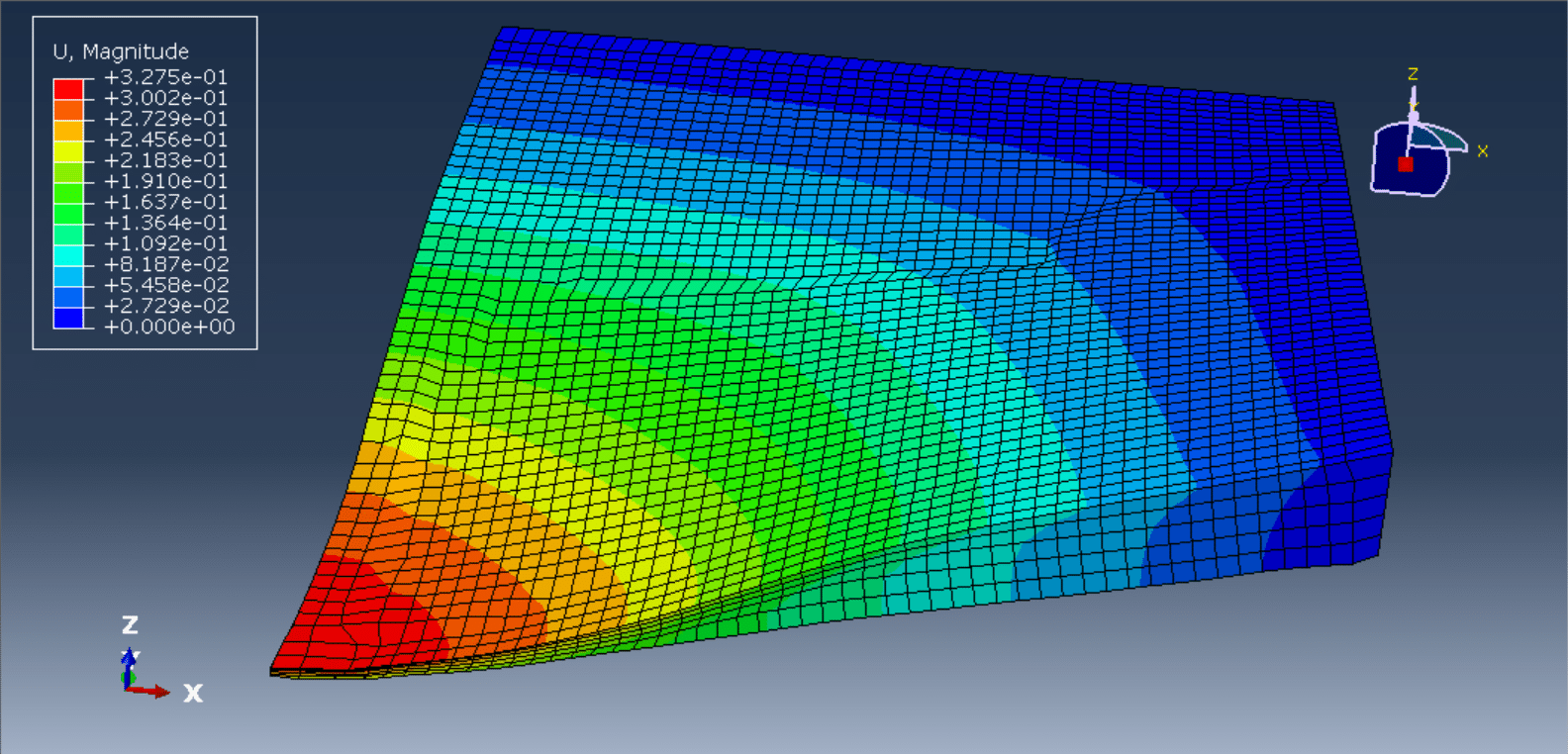Click the Z axis label of the compass
This screenshot has height=754, width=1568.
point(1413,74)
